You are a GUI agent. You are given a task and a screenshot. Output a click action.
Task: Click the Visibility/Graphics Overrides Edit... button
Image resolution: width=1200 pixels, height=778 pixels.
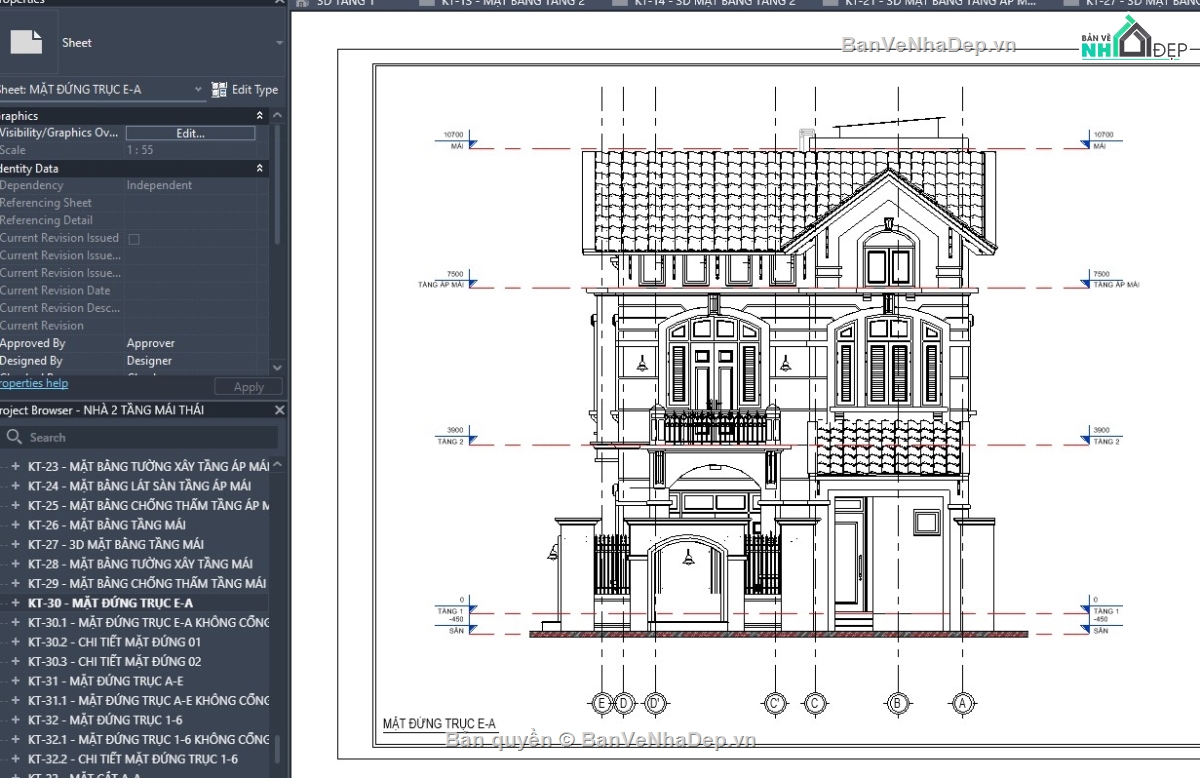190,133
